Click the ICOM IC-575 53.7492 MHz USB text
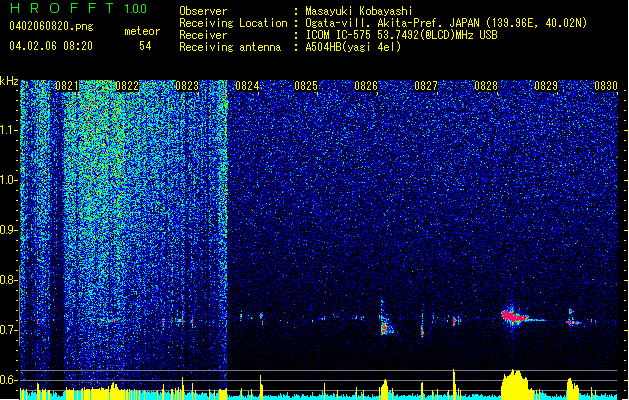Screen dimensions: 629x400 (x=401, y=35)
